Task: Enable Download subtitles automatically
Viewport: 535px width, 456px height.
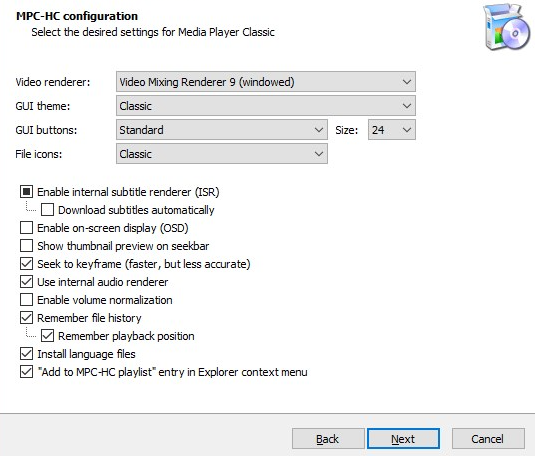Action: click(47, 210)
